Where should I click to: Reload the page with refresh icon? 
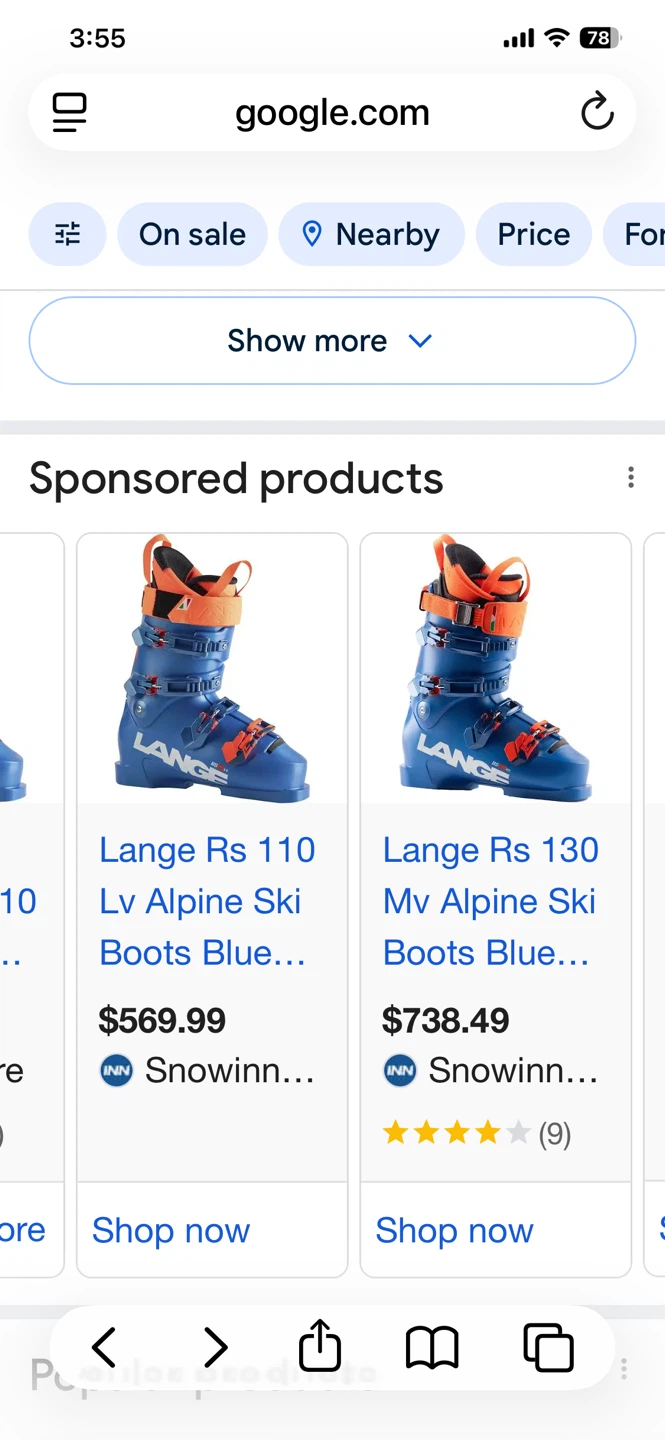click(597, 112)
